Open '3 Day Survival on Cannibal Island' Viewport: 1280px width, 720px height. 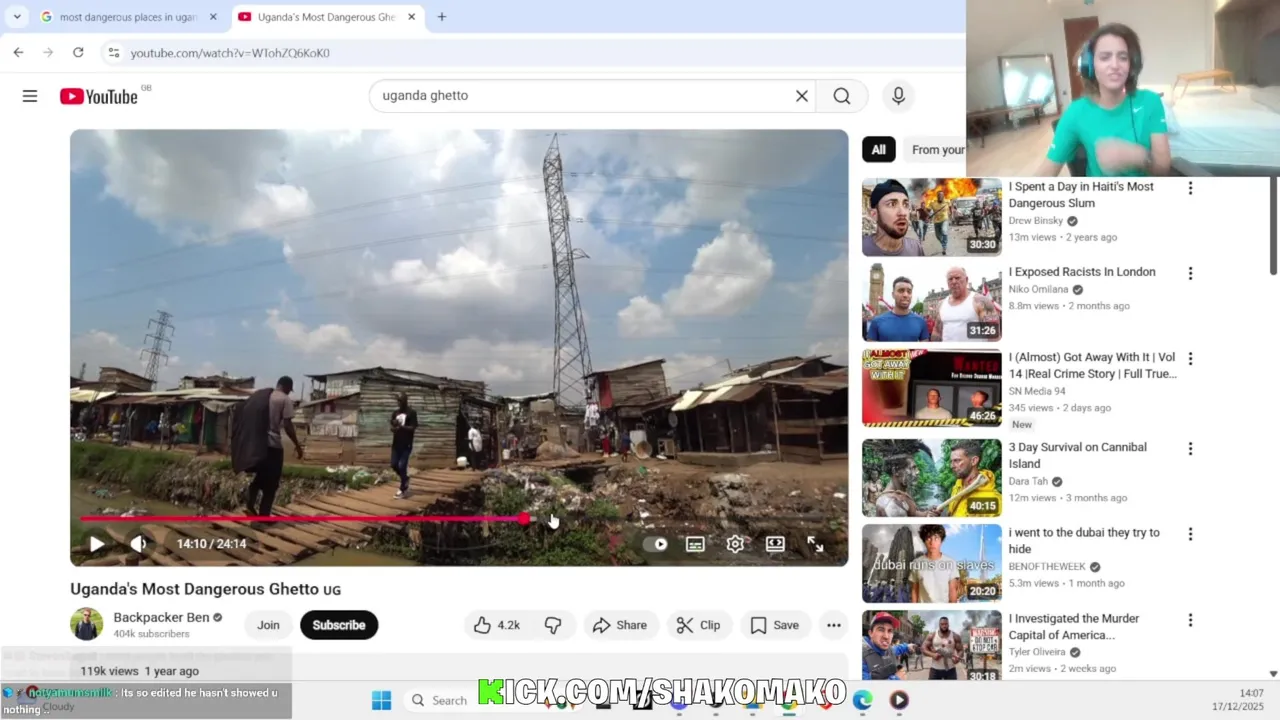coord(1078,455)
